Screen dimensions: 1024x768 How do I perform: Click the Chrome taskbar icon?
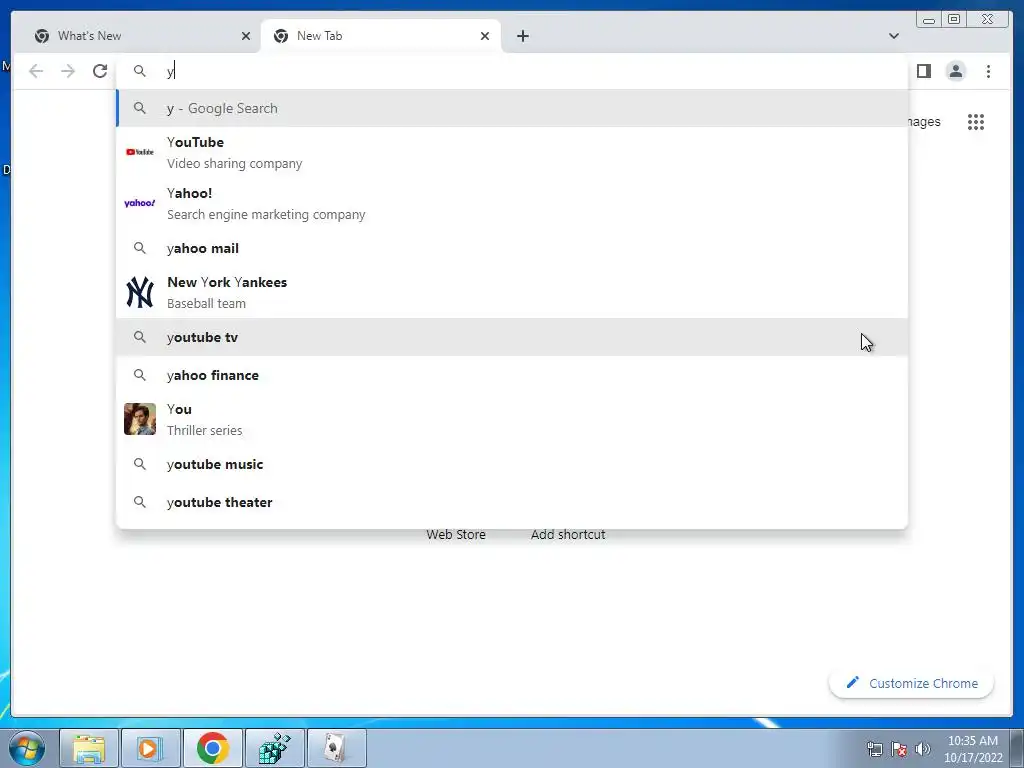pos(213,748)
